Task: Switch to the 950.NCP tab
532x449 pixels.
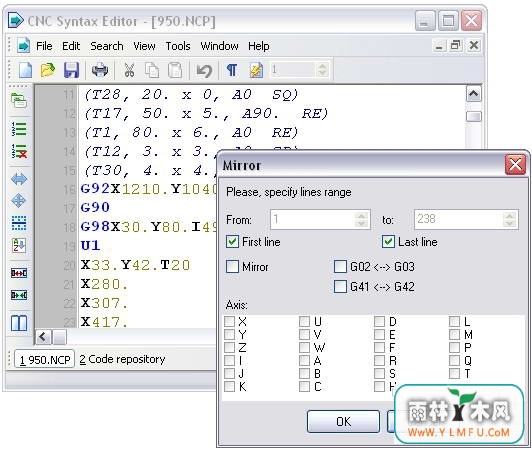Action: pos(44,359)
